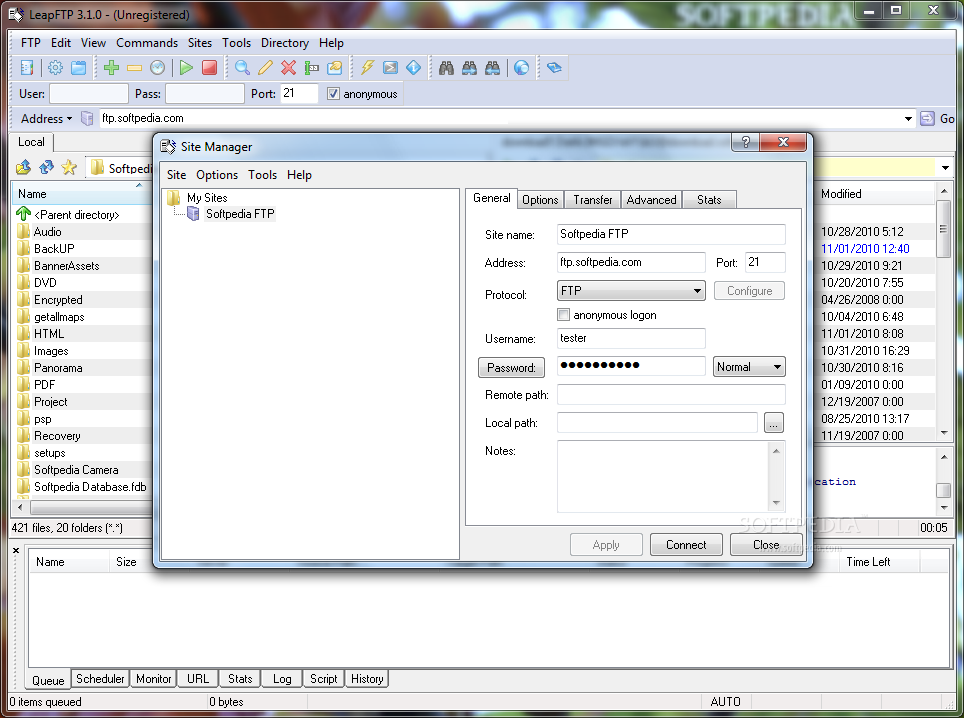
Task: Click the blue diamond info icon
Action: [x=414, y=68]
